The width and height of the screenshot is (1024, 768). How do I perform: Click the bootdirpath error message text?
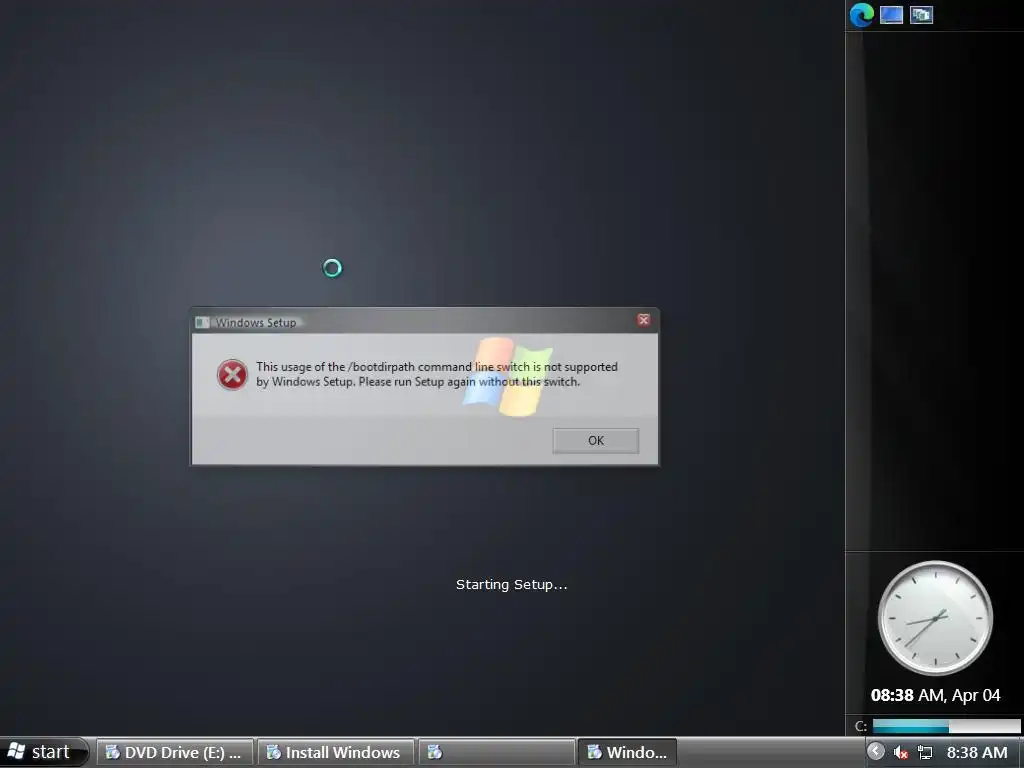436,374
